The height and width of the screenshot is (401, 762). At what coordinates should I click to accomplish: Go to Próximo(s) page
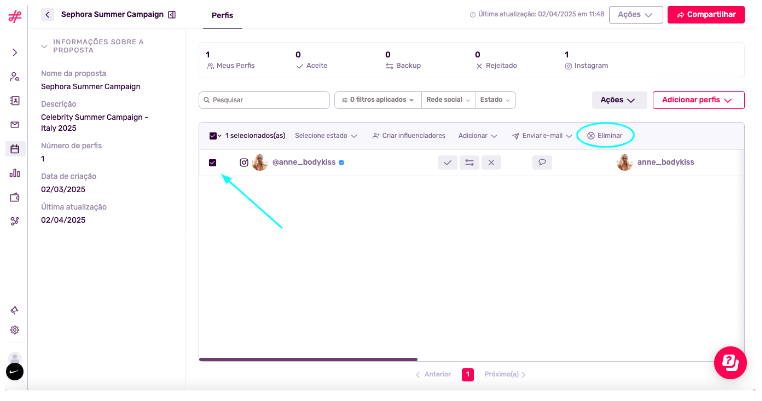[505, 374]
